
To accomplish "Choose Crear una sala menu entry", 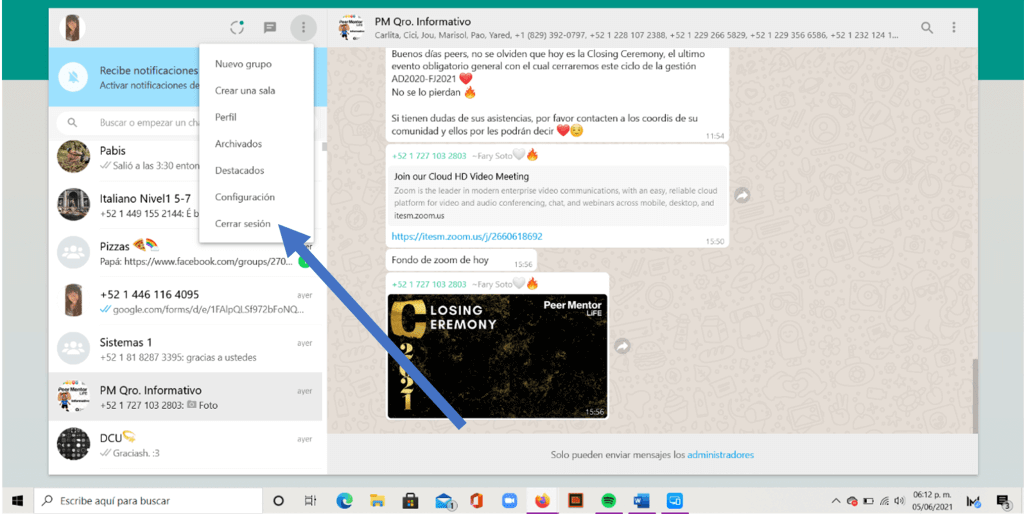I will [245, 91].
